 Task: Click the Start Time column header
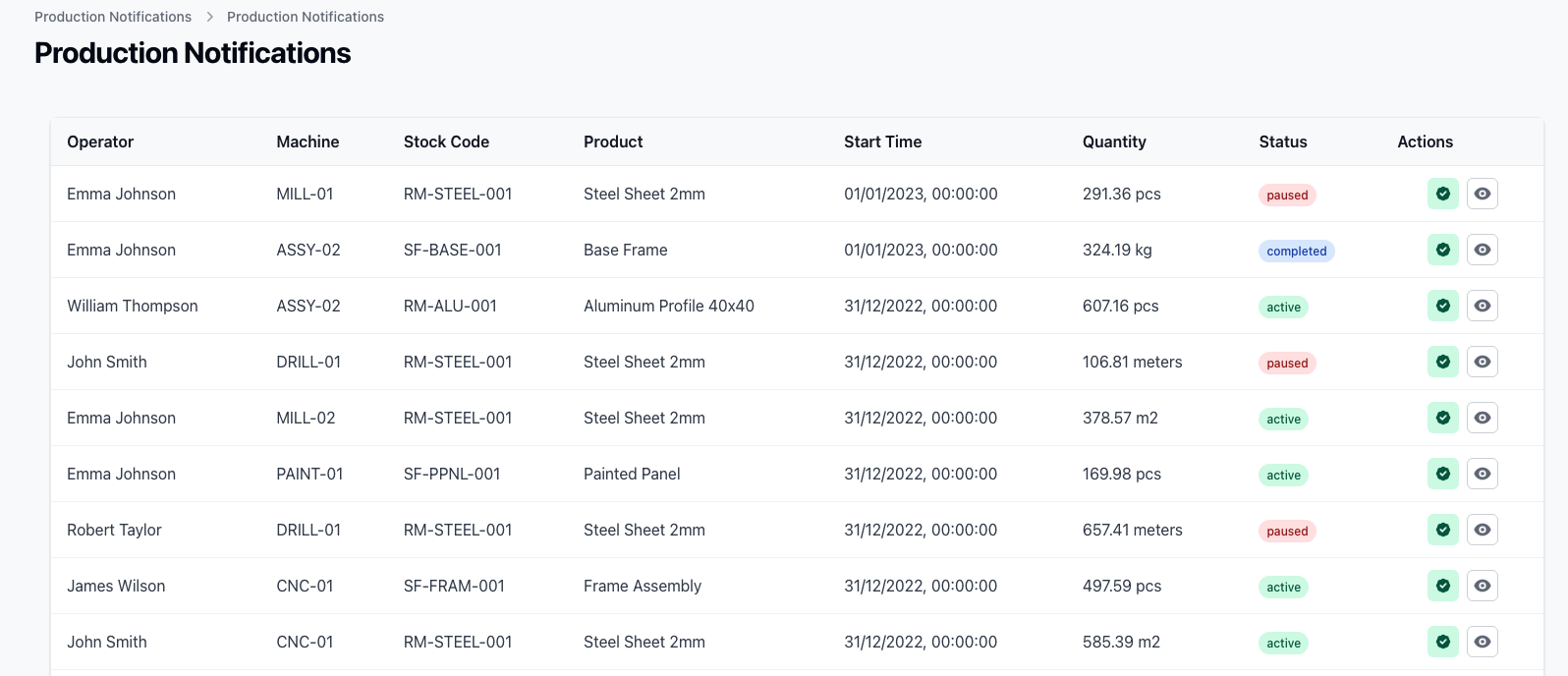coord(882,141)
